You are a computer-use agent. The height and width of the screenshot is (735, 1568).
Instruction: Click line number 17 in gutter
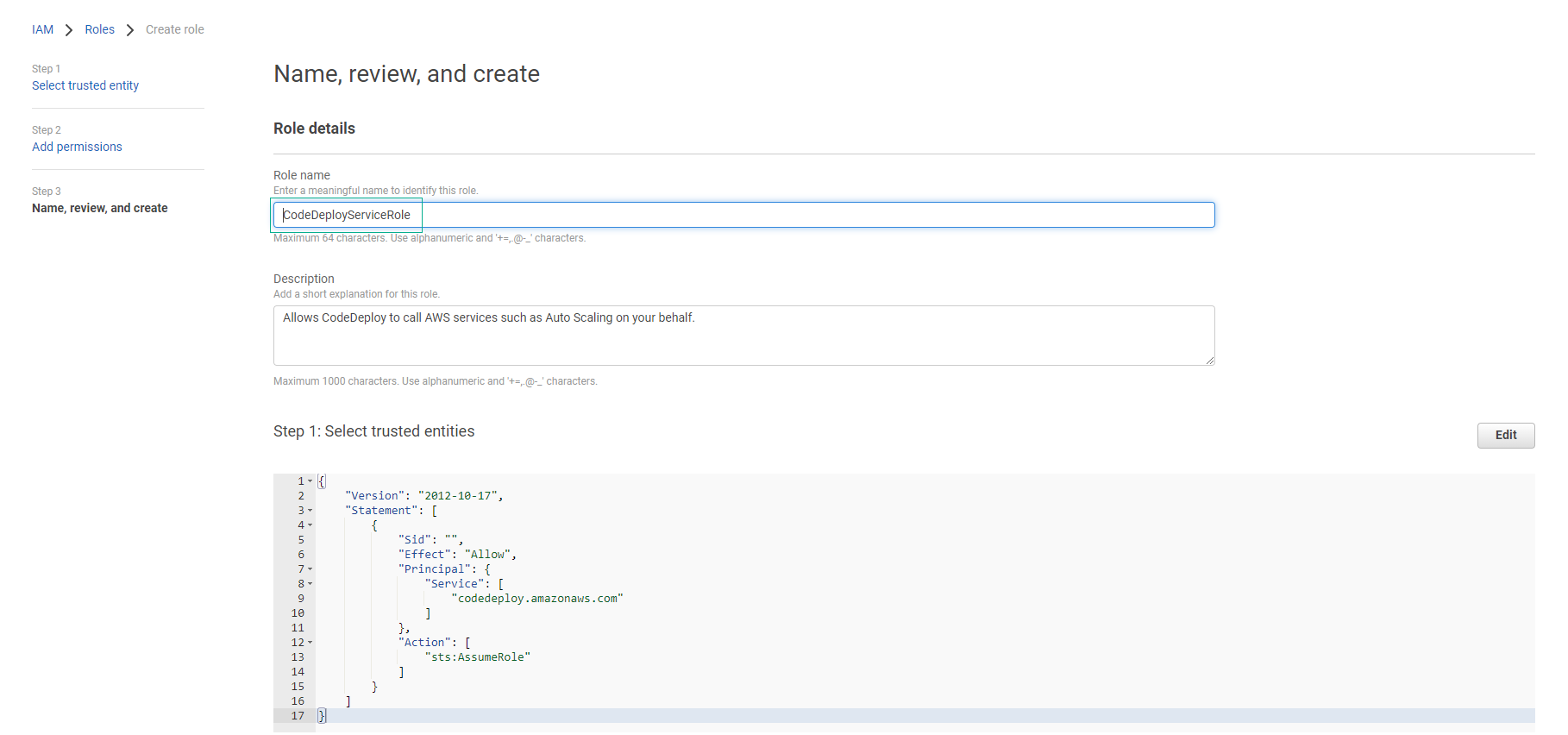(x=298, y=716)
